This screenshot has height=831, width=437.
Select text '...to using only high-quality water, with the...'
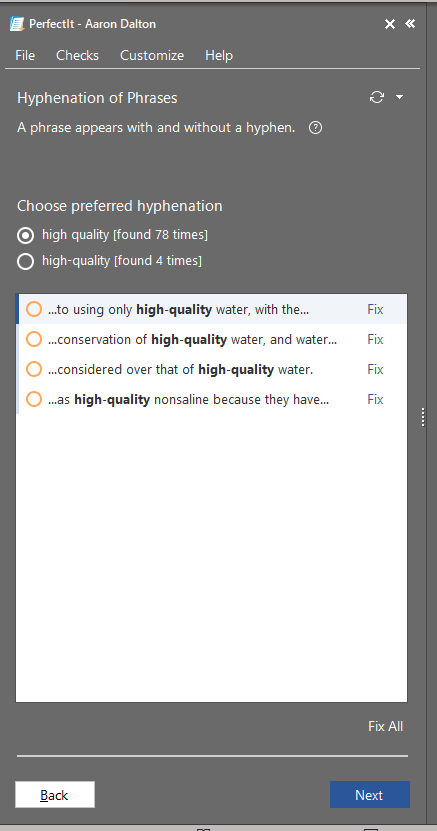[x=179, y=310]
